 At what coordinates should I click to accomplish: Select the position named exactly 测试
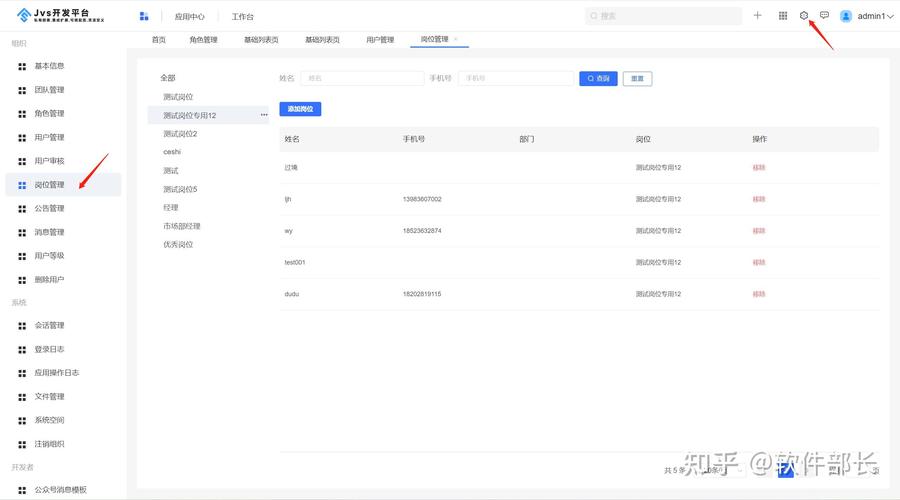(170, 171)
